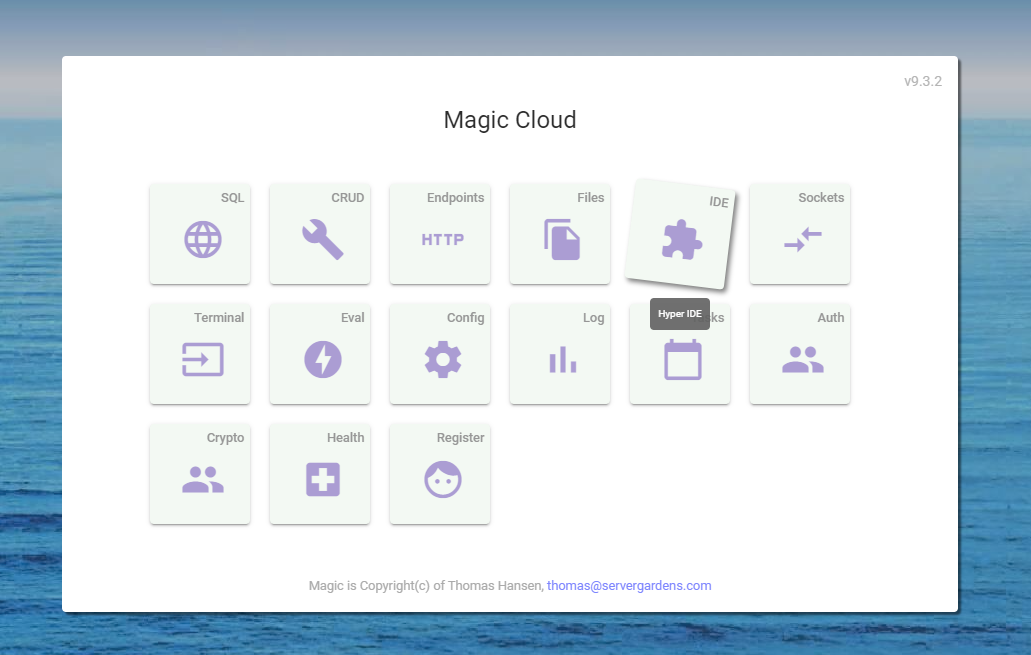
Task: Open the Crypto people icon tile
Action: 202,479
